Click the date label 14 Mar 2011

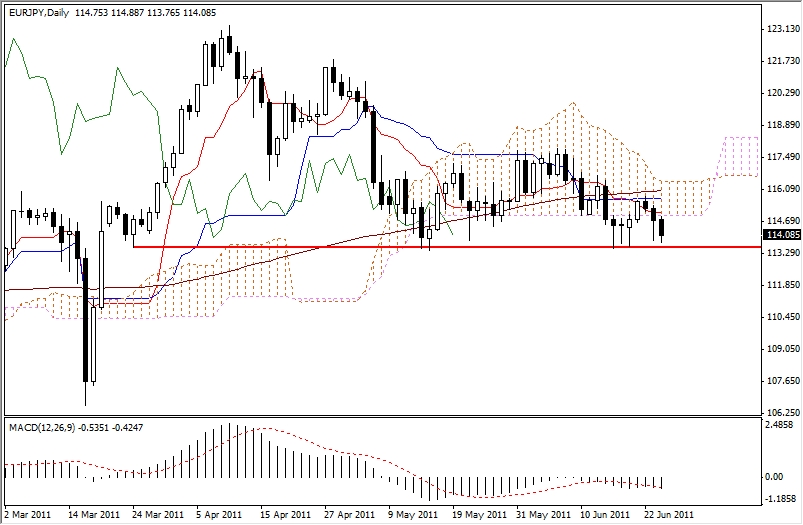tap(94, 514)
